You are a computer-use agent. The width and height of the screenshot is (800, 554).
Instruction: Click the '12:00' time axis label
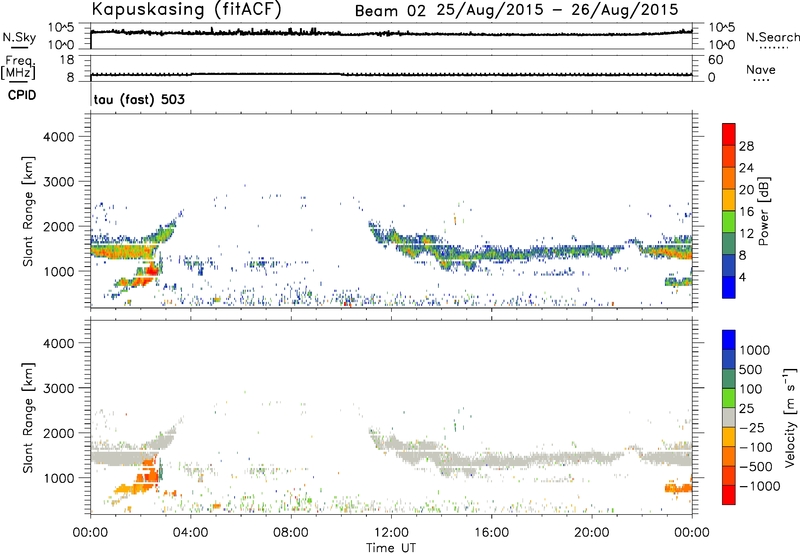pos(391,533)
